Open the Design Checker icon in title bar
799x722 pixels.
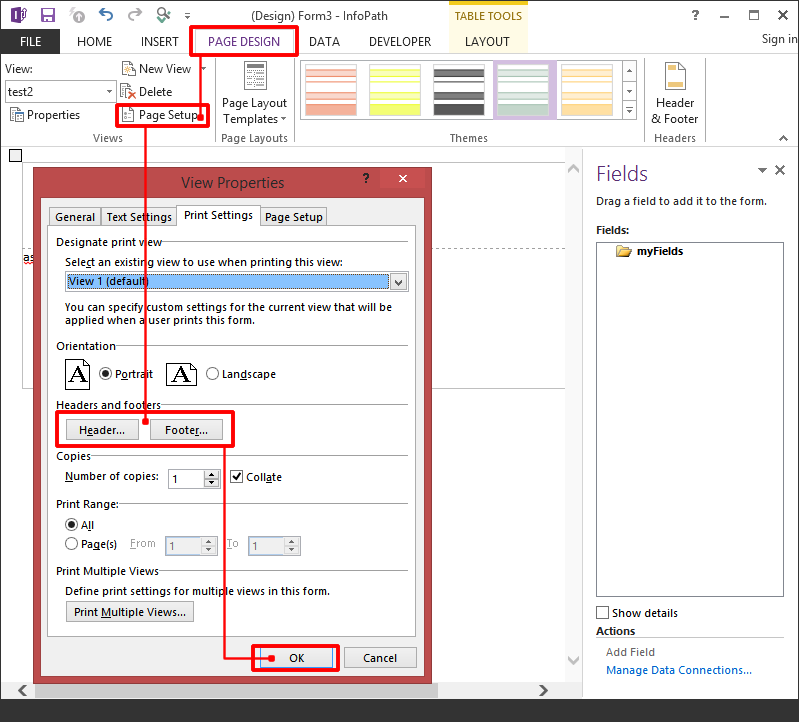163,15
